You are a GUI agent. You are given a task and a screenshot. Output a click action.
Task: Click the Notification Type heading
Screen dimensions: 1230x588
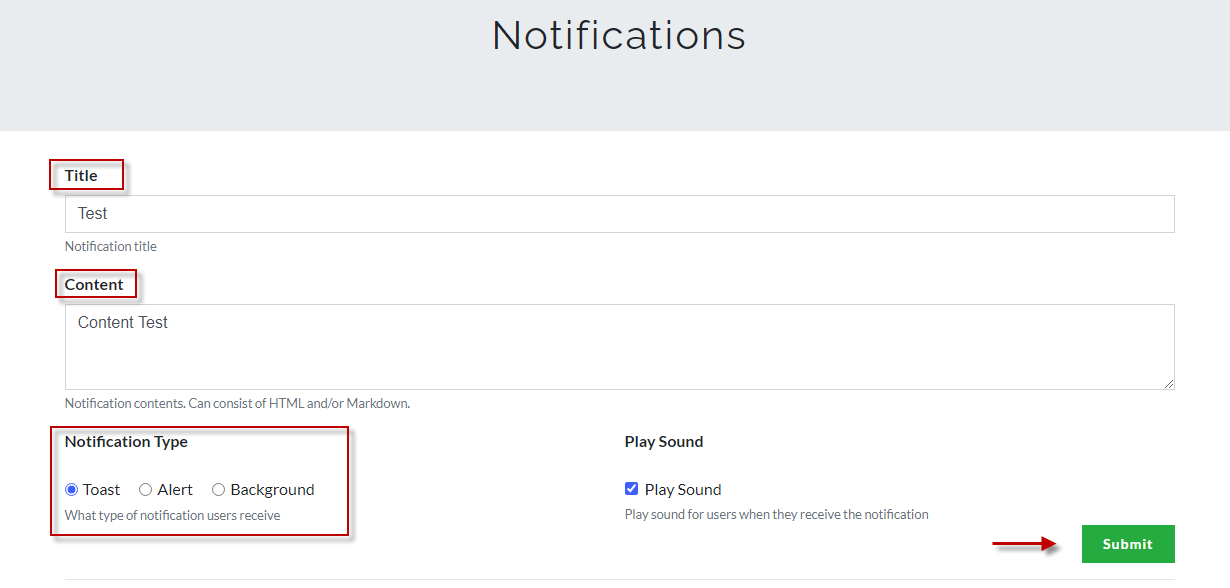click(x=126, y=442)
